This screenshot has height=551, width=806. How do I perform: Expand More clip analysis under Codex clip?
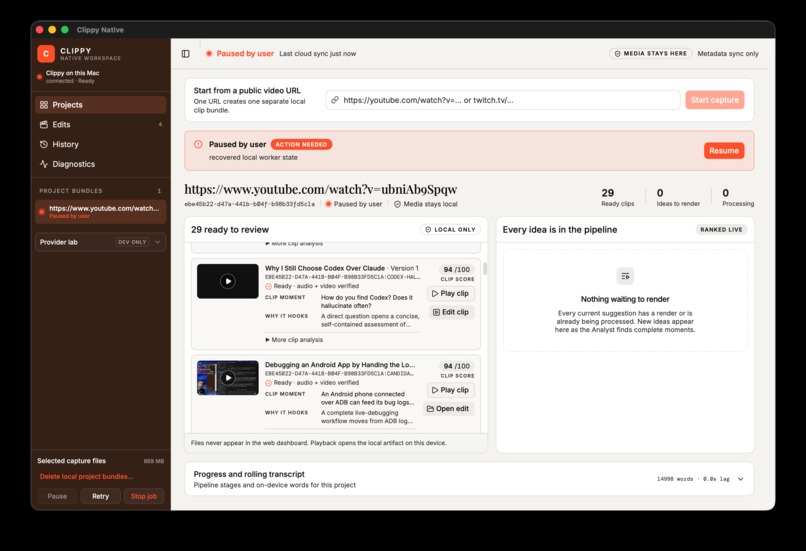[294, 340]
